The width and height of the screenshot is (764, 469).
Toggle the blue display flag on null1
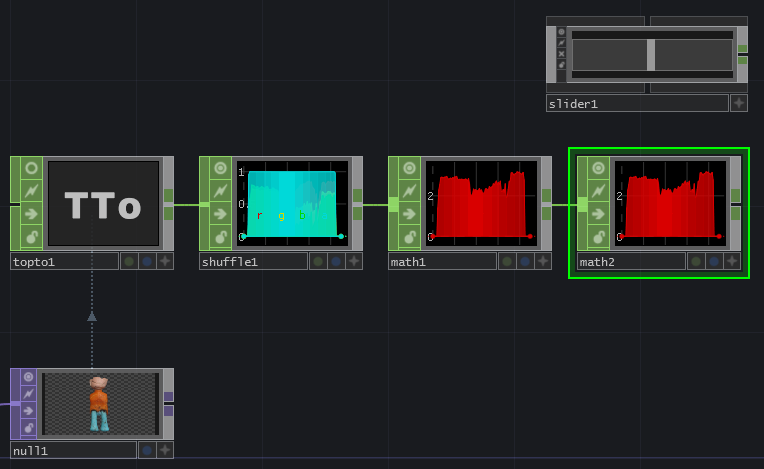coord(147,450)
